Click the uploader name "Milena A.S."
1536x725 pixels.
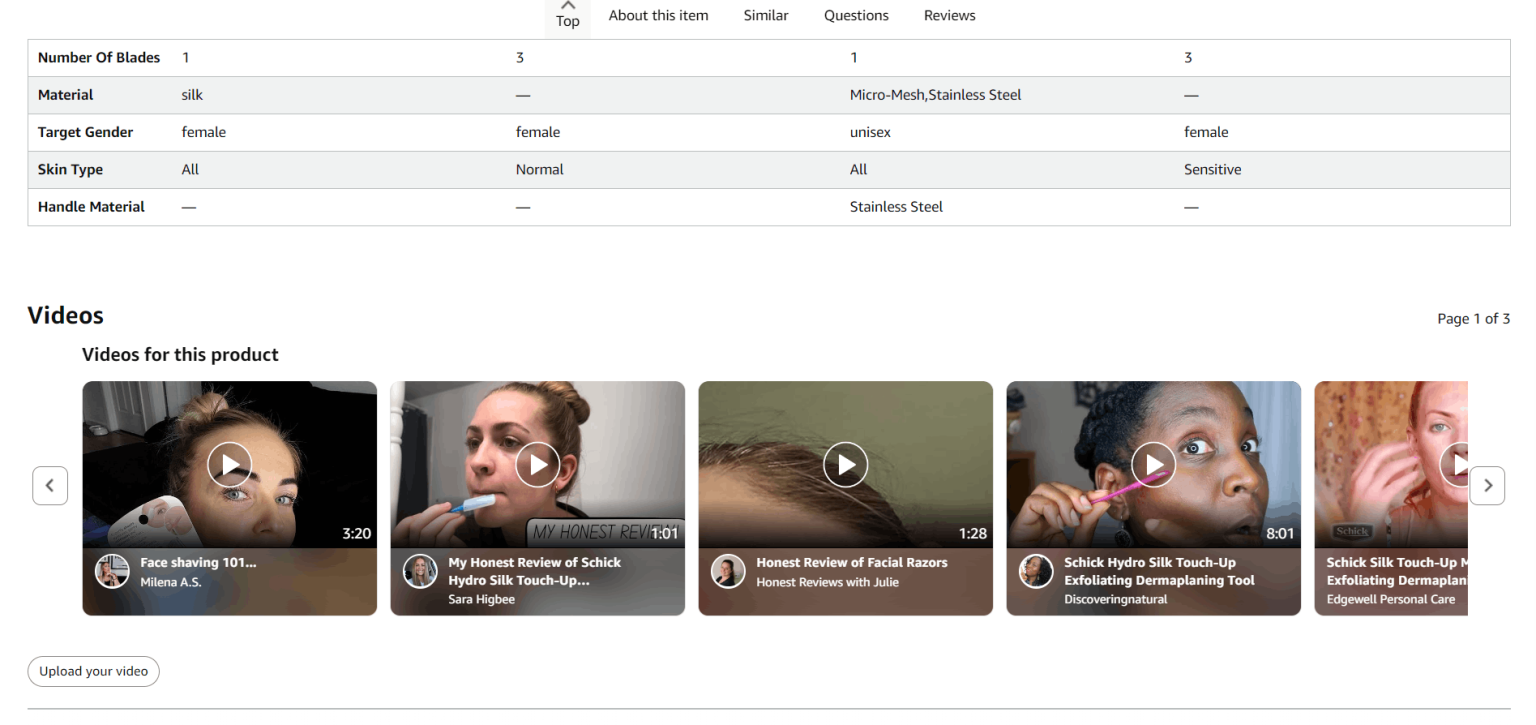coord(171,582)
